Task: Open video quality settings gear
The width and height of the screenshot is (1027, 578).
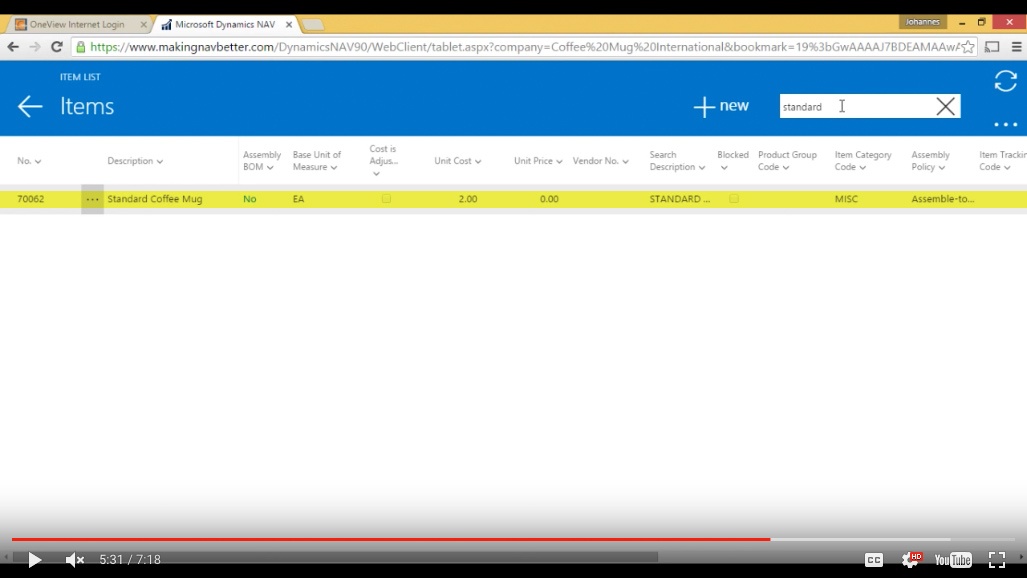Action: (910, 559)
